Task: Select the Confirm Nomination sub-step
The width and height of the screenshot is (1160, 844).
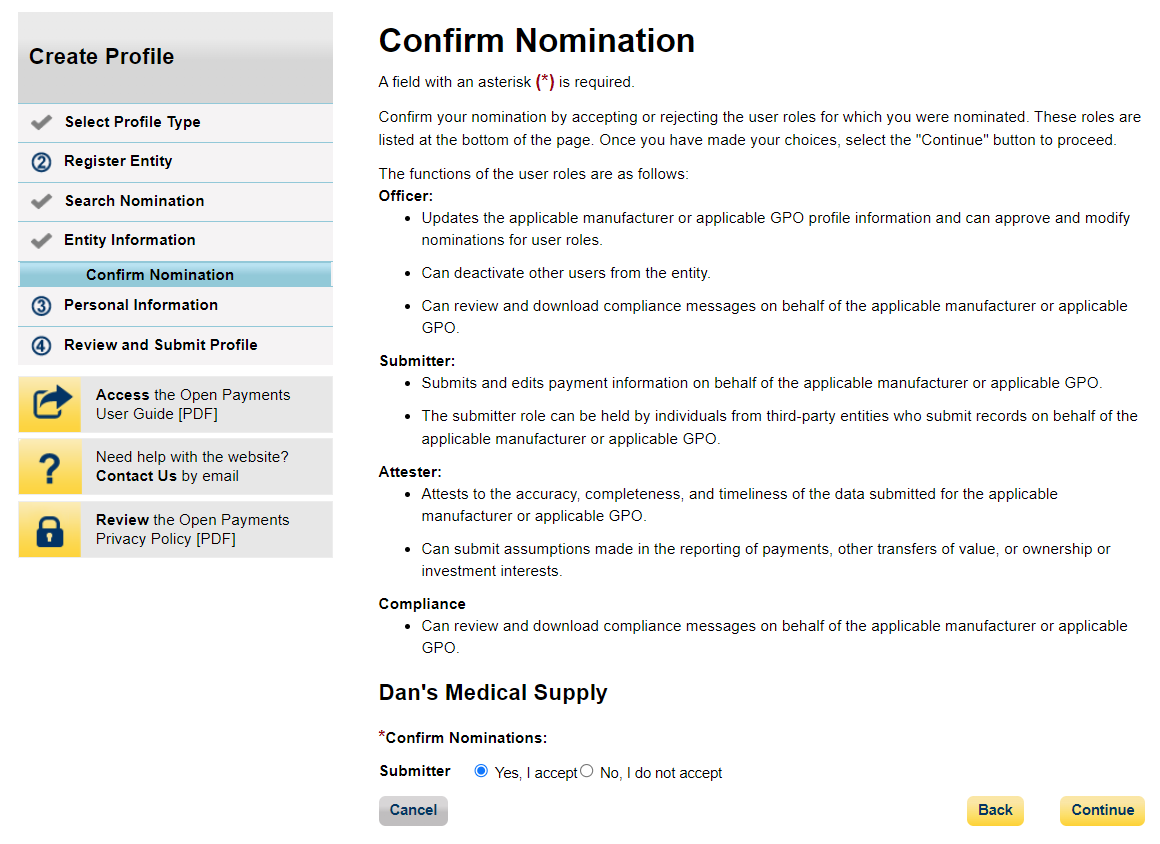Action: click(160, 275)
